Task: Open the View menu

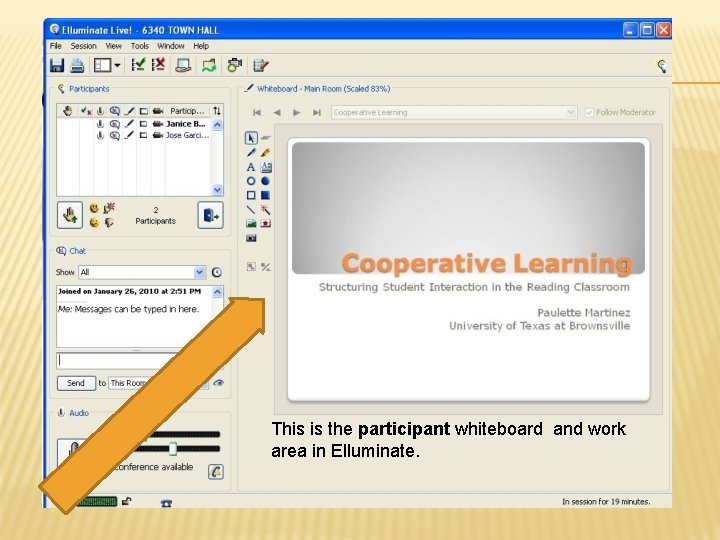Action: (113, 46)
